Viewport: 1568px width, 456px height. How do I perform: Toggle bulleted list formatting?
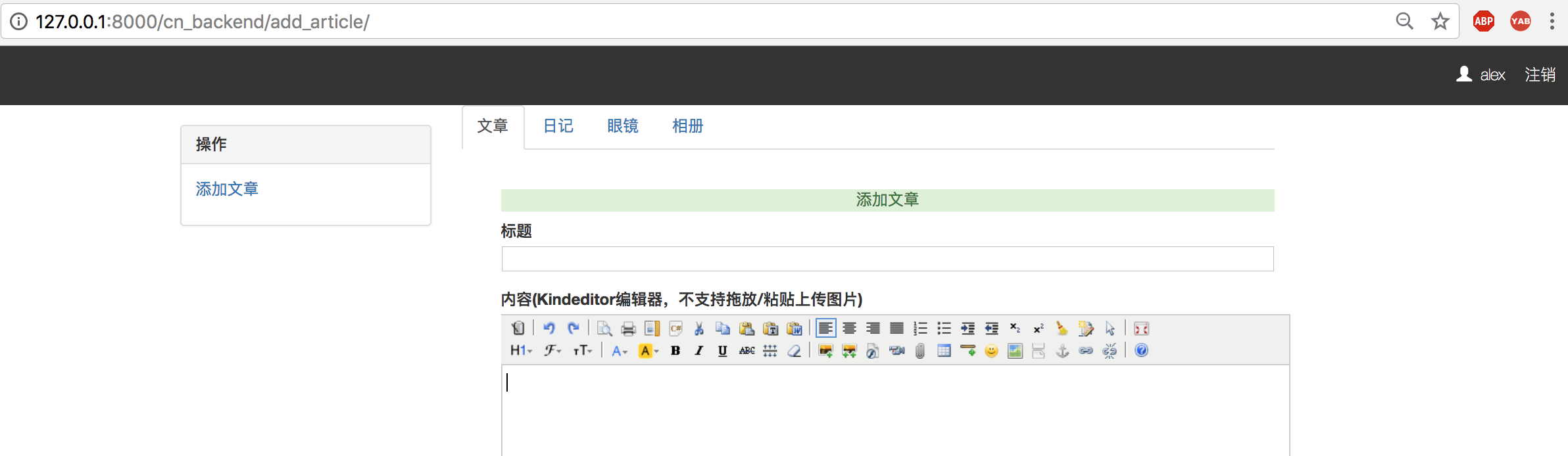(944, 328)
